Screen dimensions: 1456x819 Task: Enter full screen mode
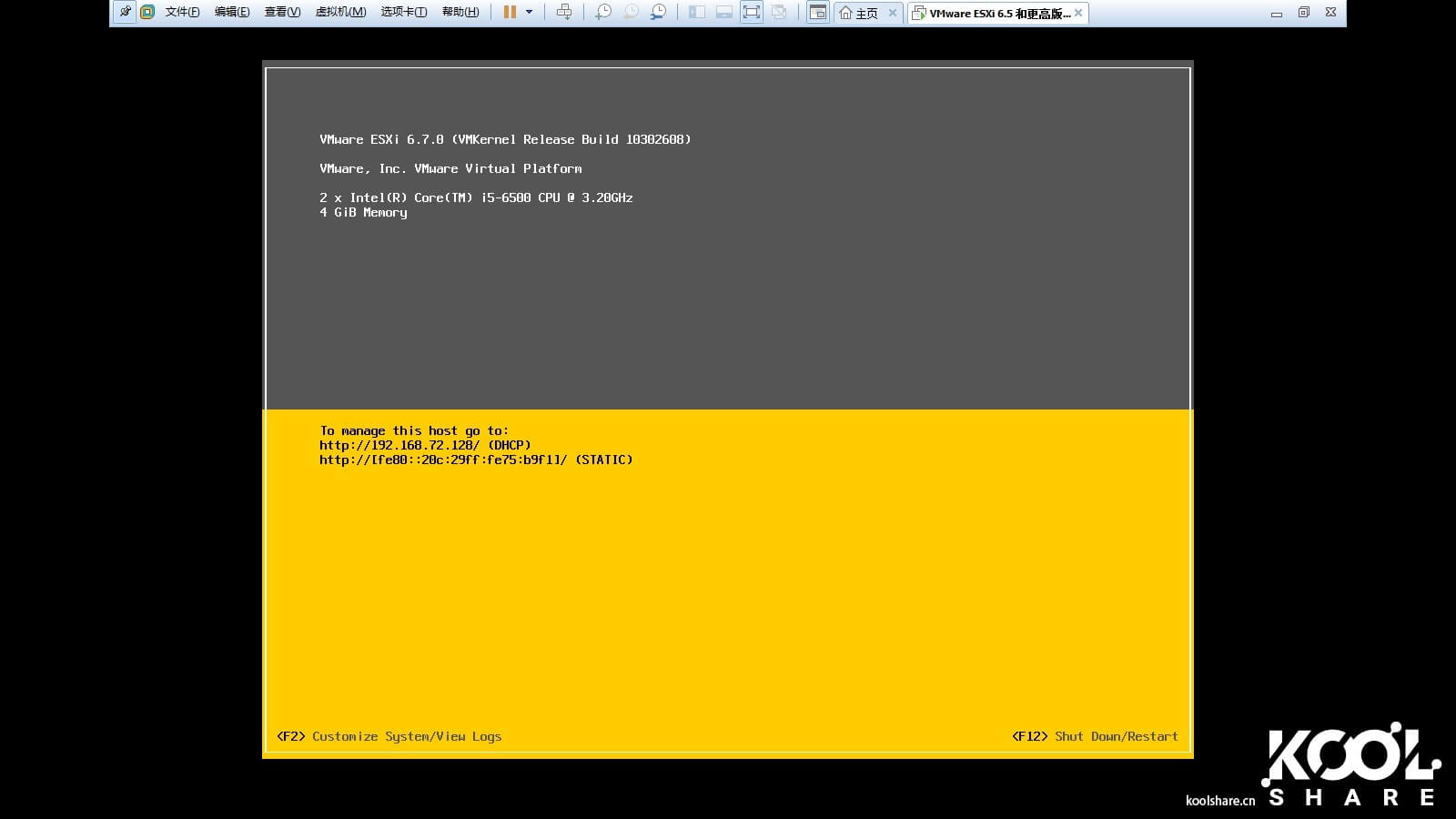click(752, 12)
